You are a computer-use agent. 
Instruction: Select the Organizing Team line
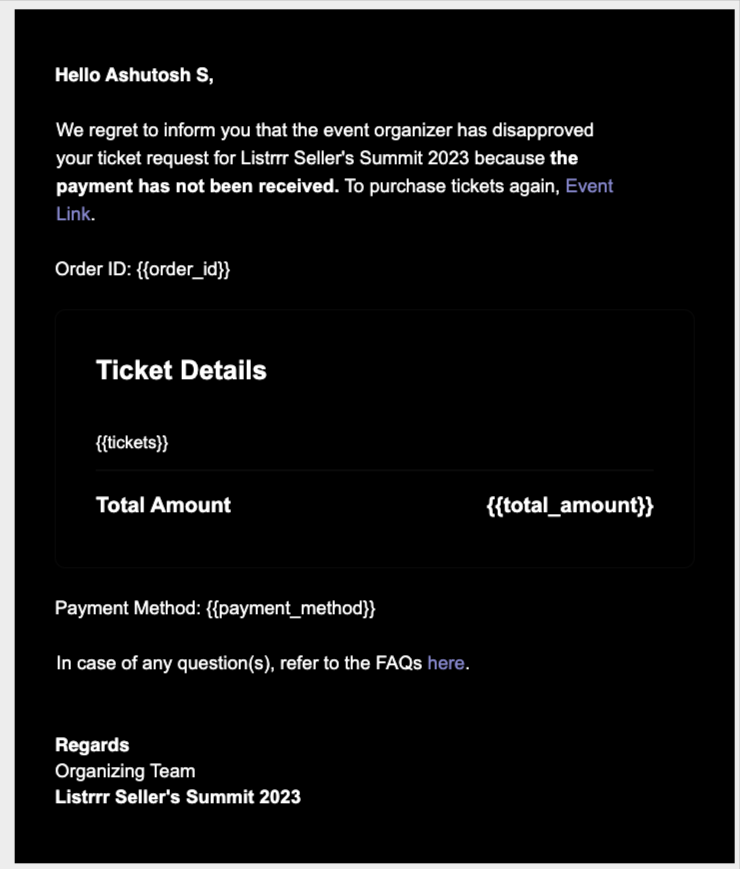(x=125, y=771)
